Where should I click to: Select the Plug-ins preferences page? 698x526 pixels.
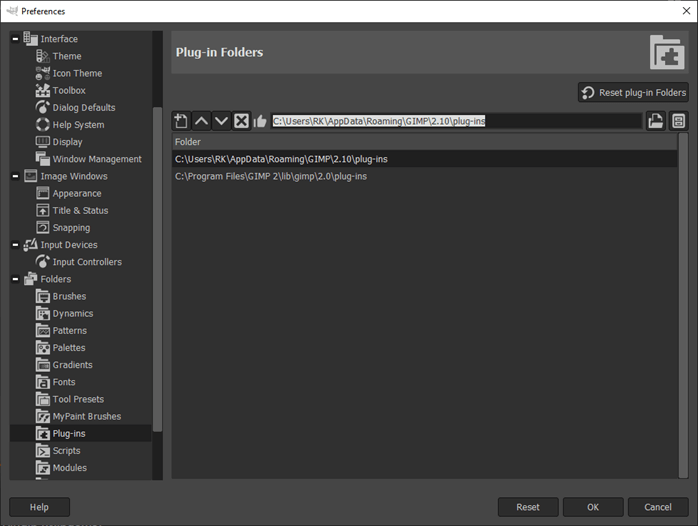pyautogui.click(x=80, y=433)
